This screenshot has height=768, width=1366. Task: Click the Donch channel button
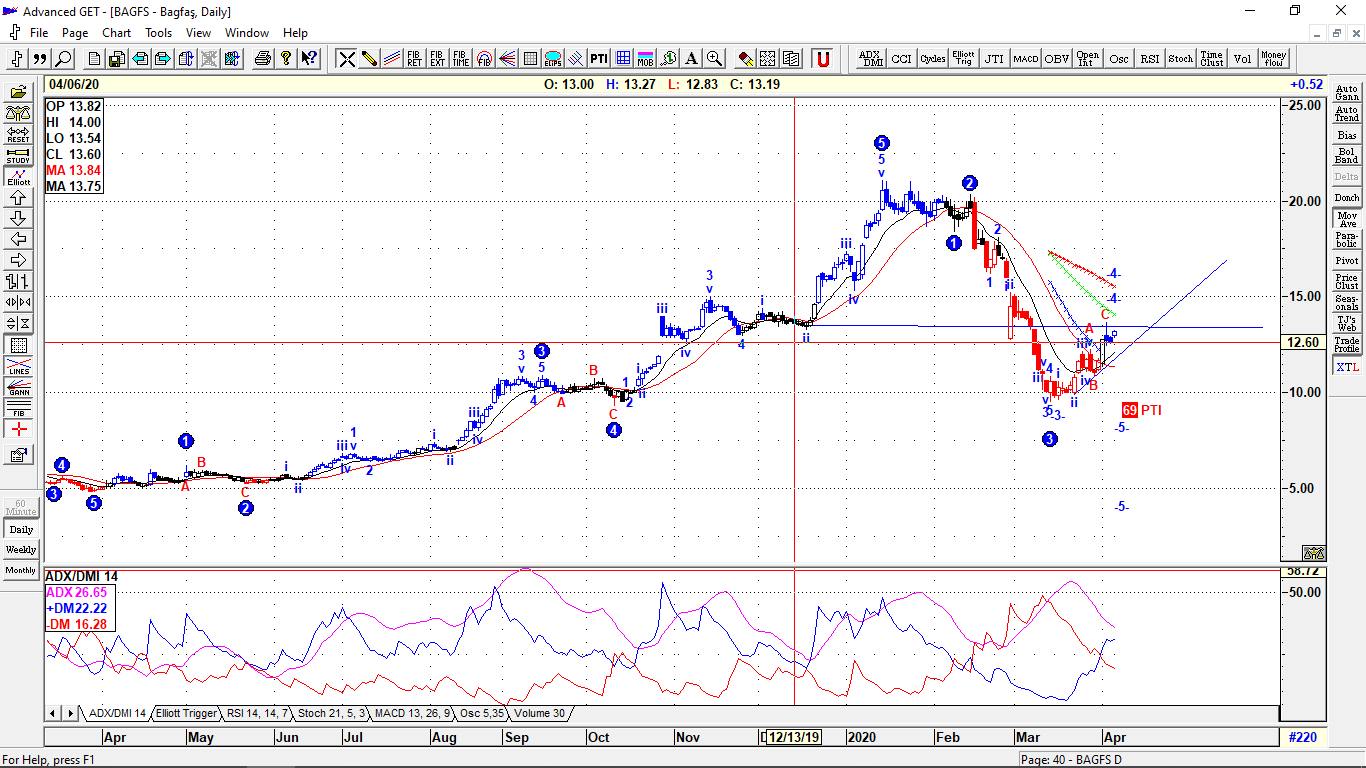click(x=1347, y=198)
